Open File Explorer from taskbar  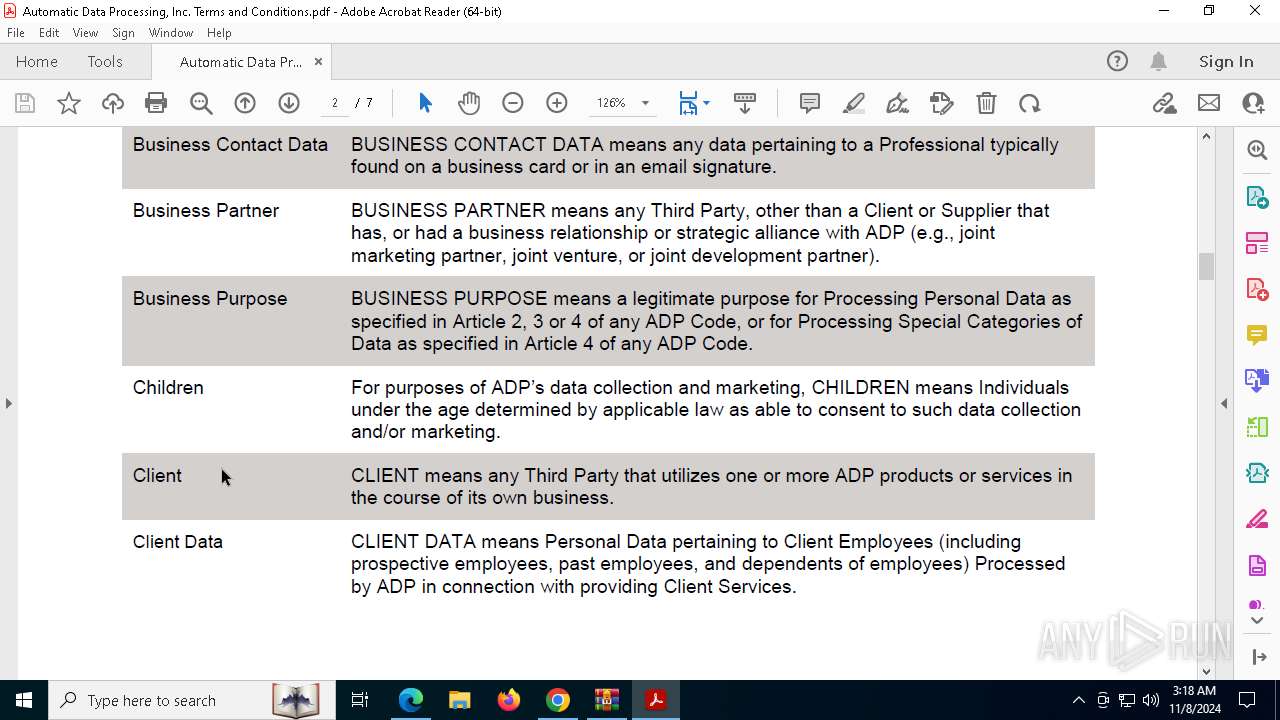[459, 700]
